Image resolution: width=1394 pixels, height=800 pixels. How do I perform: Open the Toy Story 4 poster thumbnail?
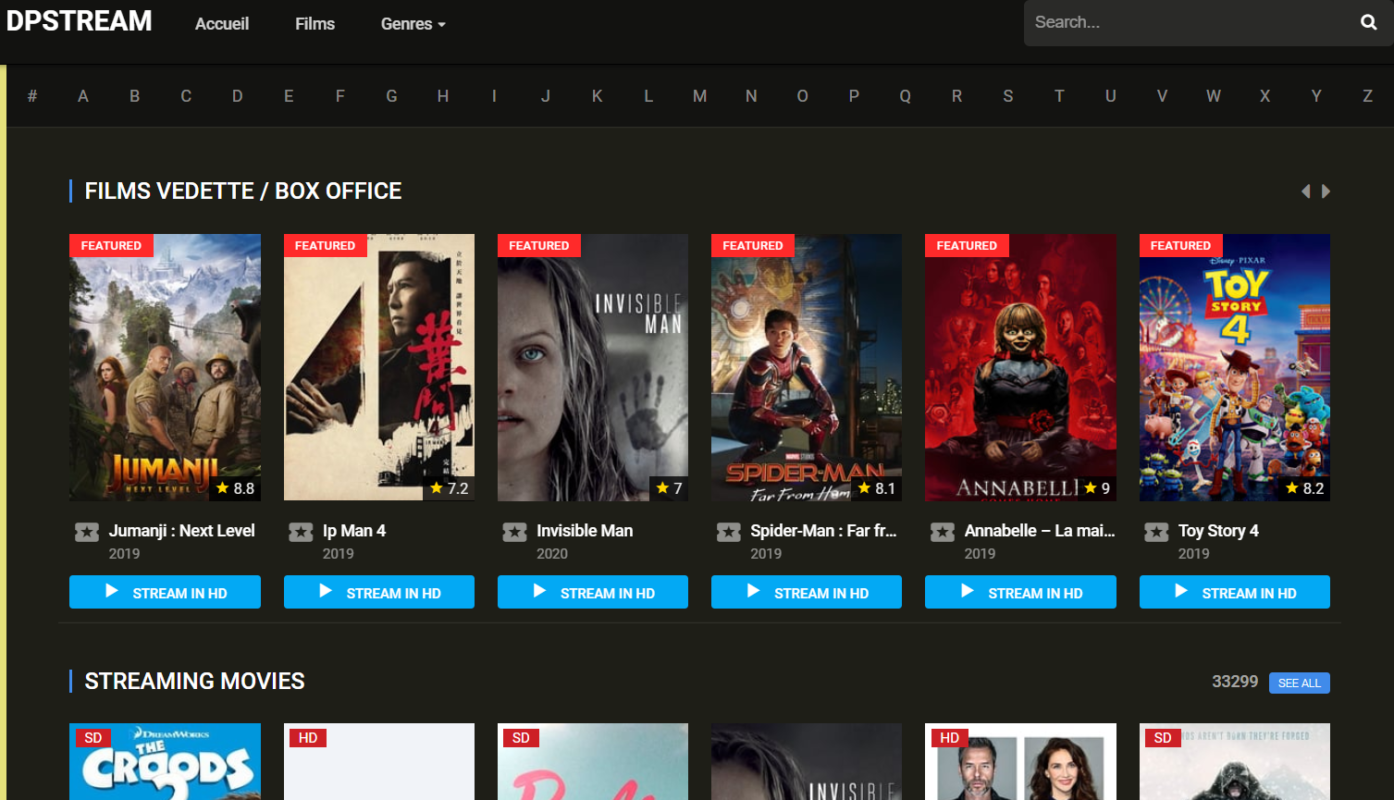(1234, 367)
